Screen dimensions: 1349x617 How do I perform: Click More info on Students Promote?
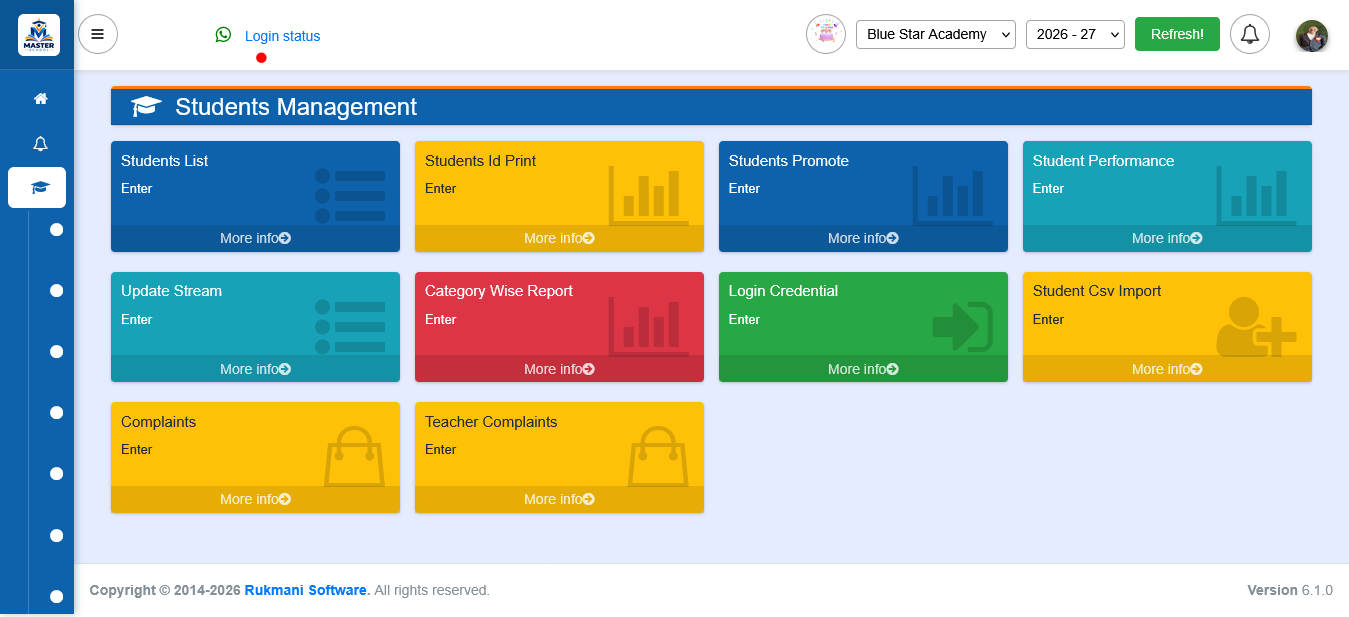[x=863, y=238]
